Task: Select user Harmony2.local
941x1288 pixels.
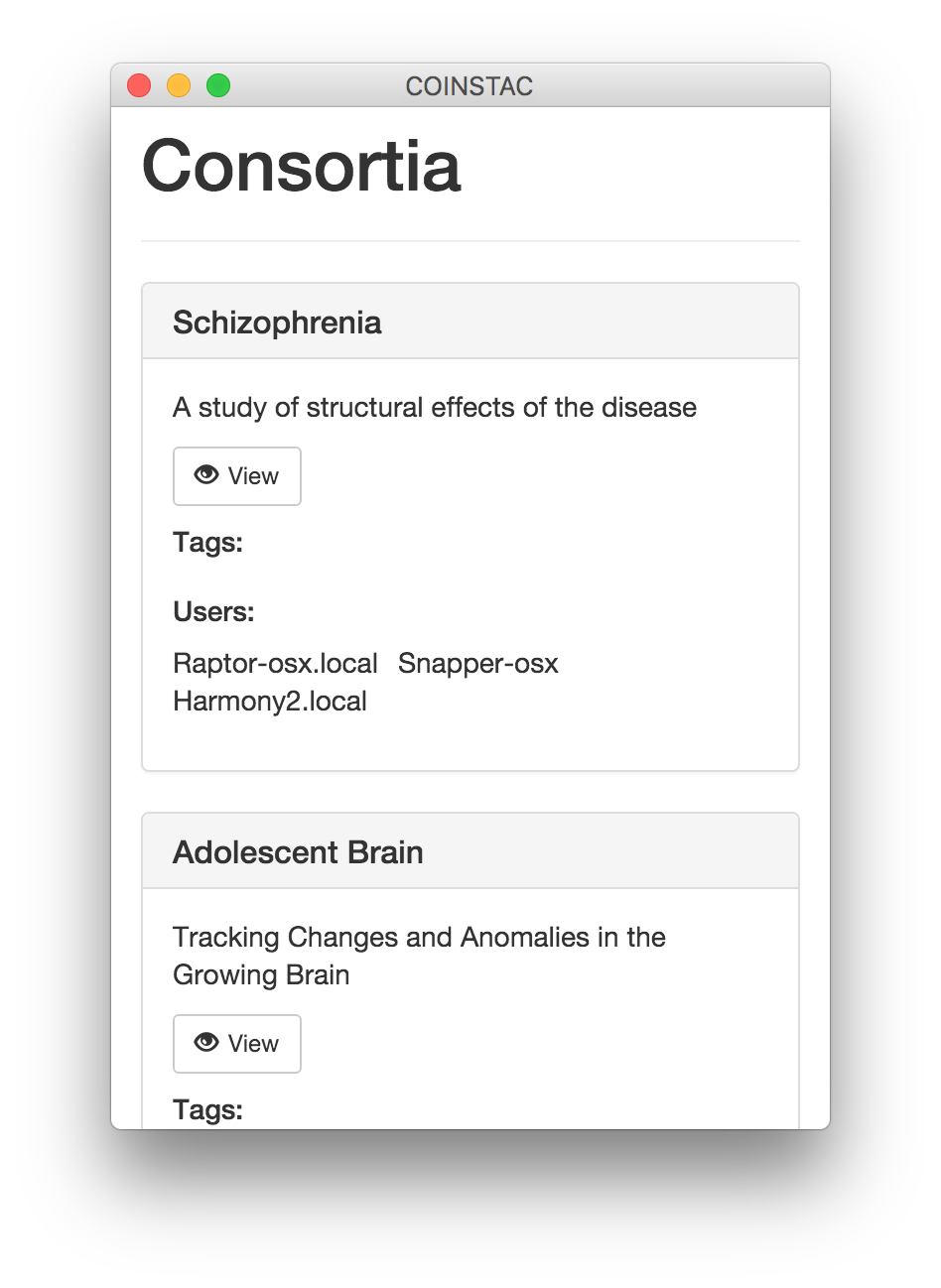Action: [x=270, y=701]
